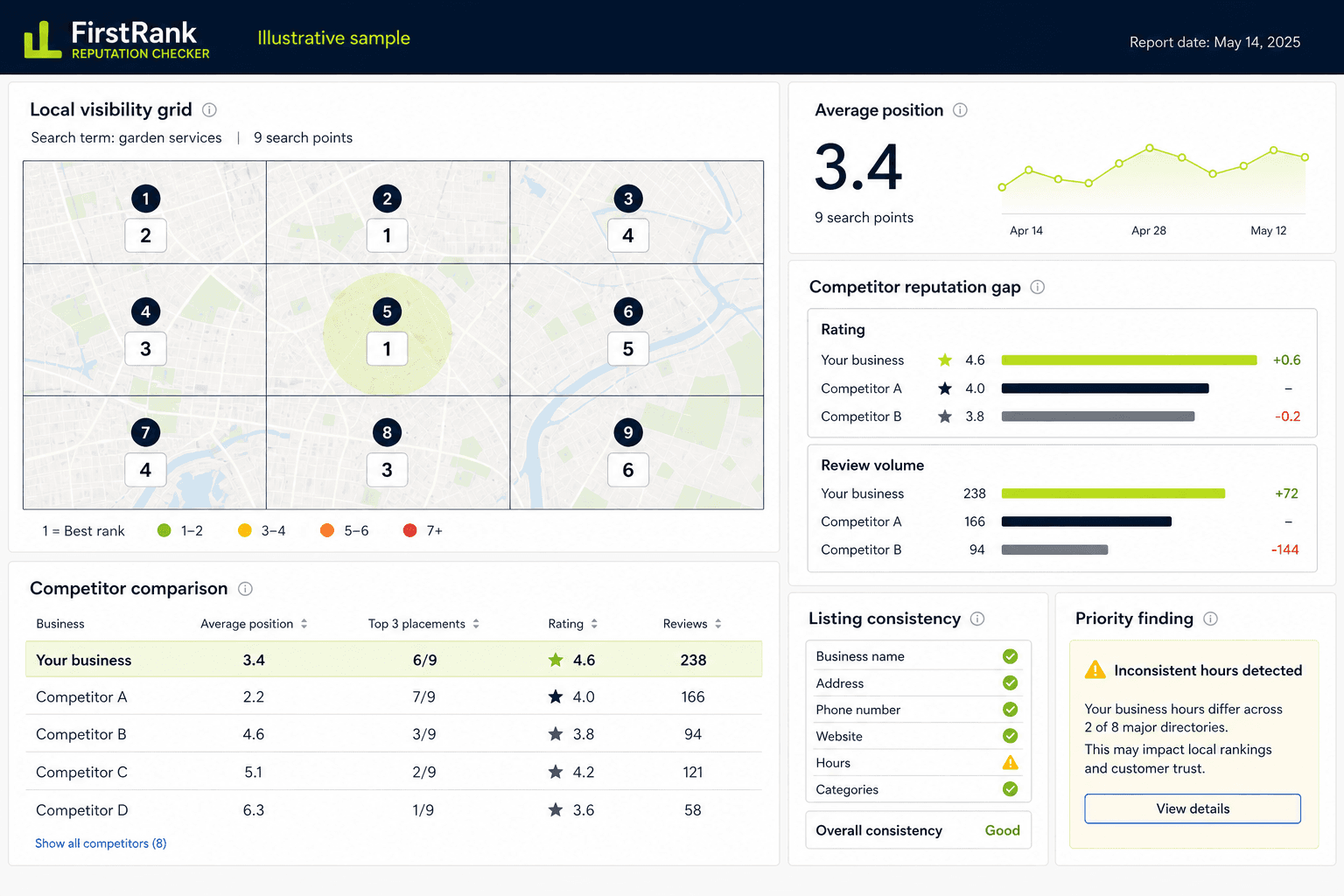
Task: Select map search point marker 8
Action: (387, 432)
